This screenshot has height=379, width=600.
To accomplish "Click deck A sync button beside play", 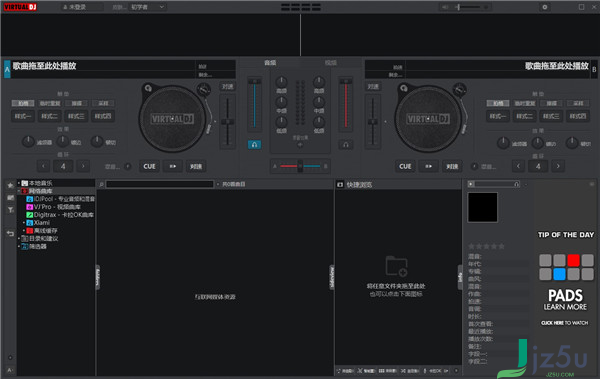I will click(196, 166).
